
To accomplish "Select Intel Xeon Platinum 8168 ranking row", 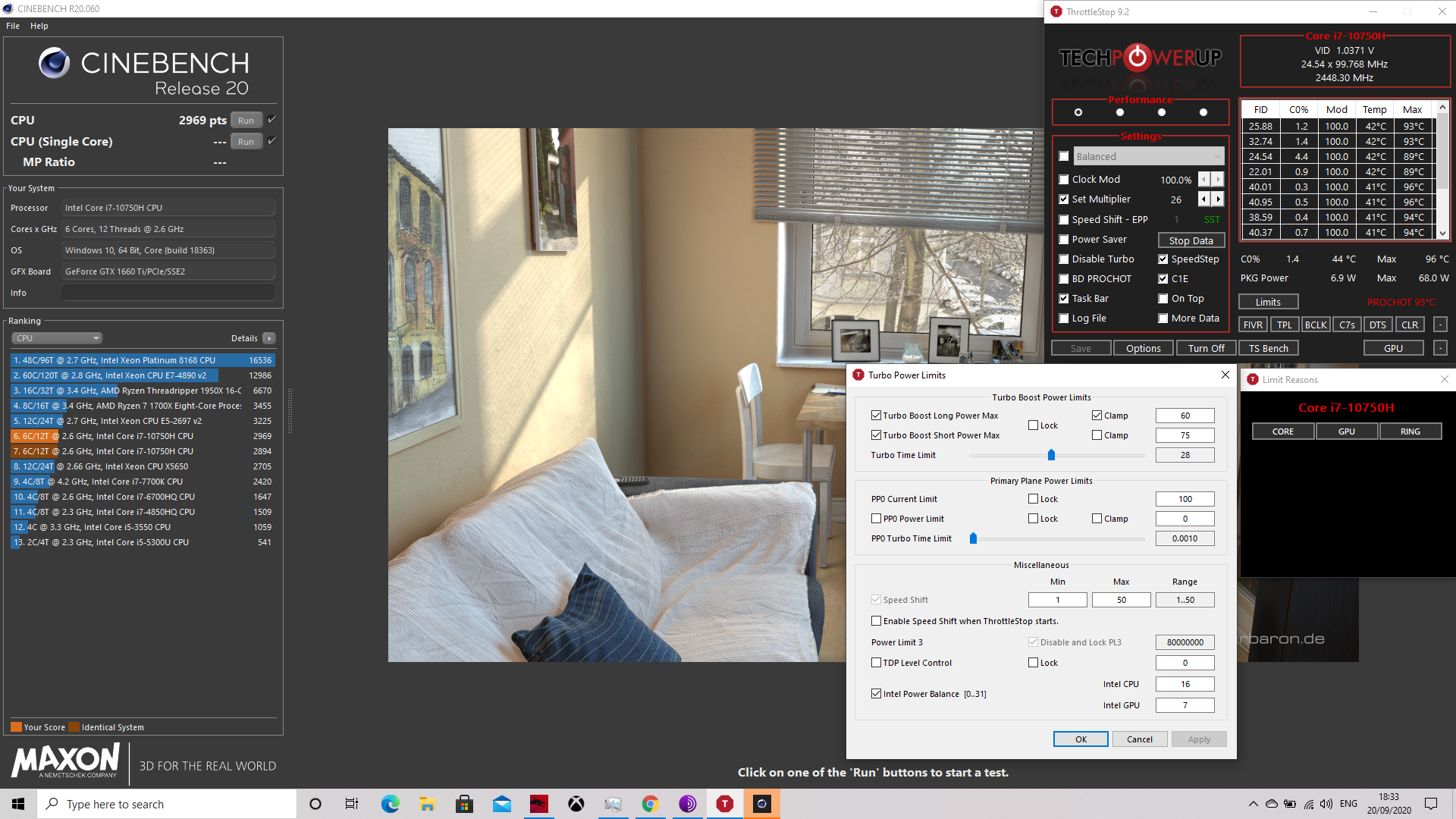I will pyautogui.click(x=143, y=360).
